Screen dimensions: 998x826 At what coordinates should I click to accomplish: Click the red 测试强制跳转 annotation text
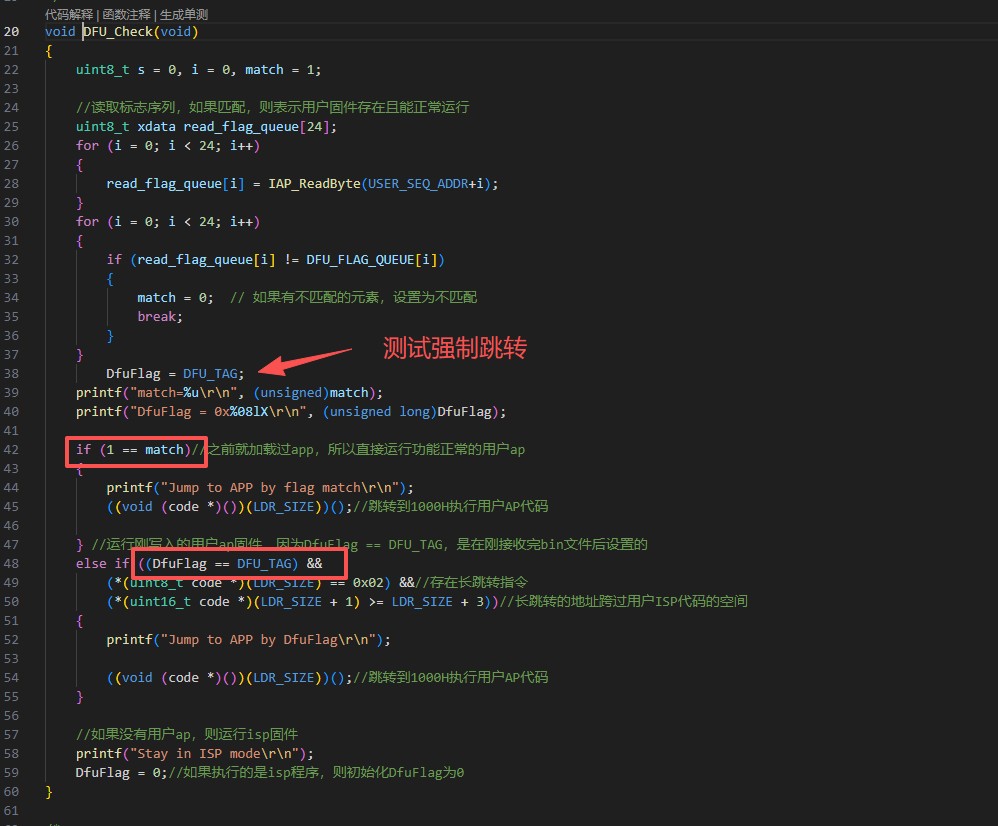(455, 348)
